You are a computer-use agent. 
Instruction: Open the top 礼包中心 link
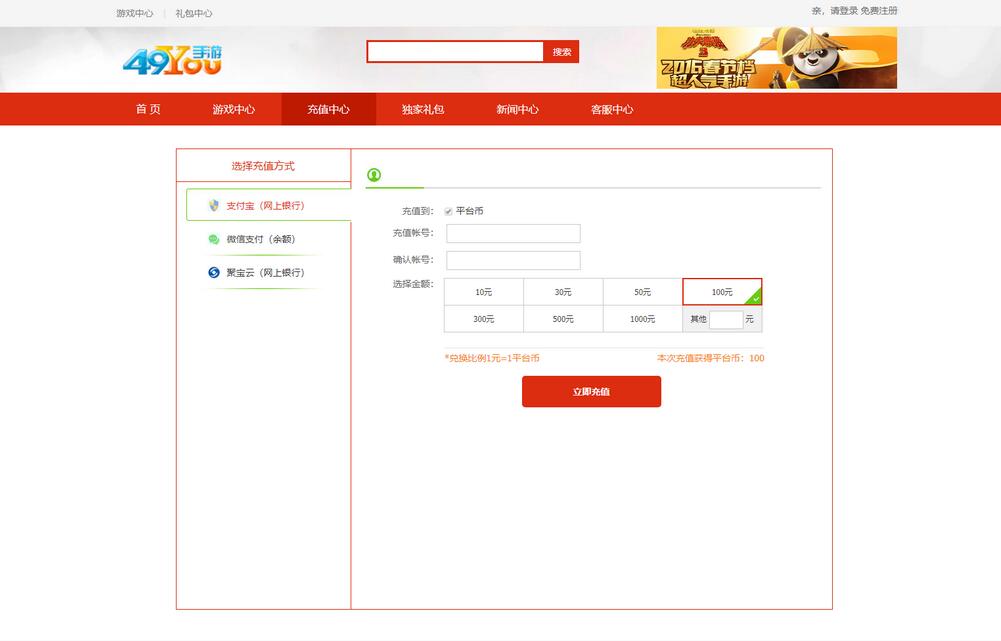[194, 13]
